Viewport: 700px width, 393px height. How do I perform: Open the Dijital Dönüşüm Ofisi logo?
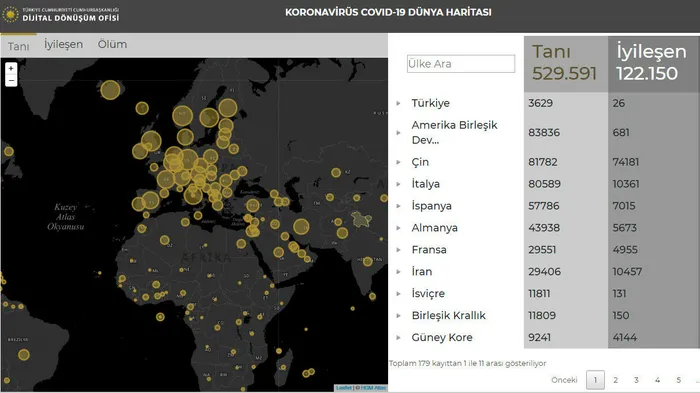(x=61, y=14)
